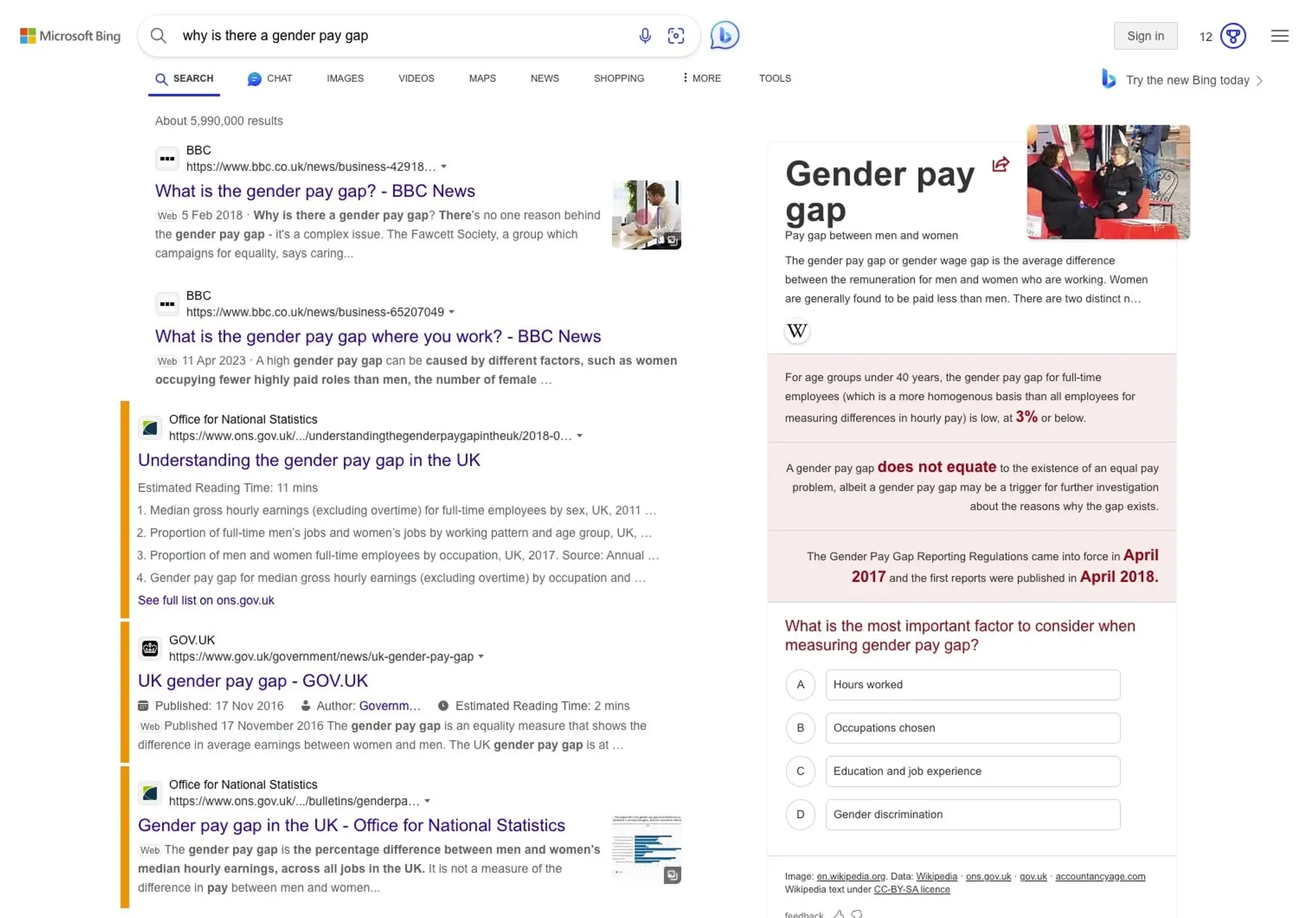Switch to the SHOPPING tab
The width and height of the screenshot is (1316, 918).
coord(619,78)
